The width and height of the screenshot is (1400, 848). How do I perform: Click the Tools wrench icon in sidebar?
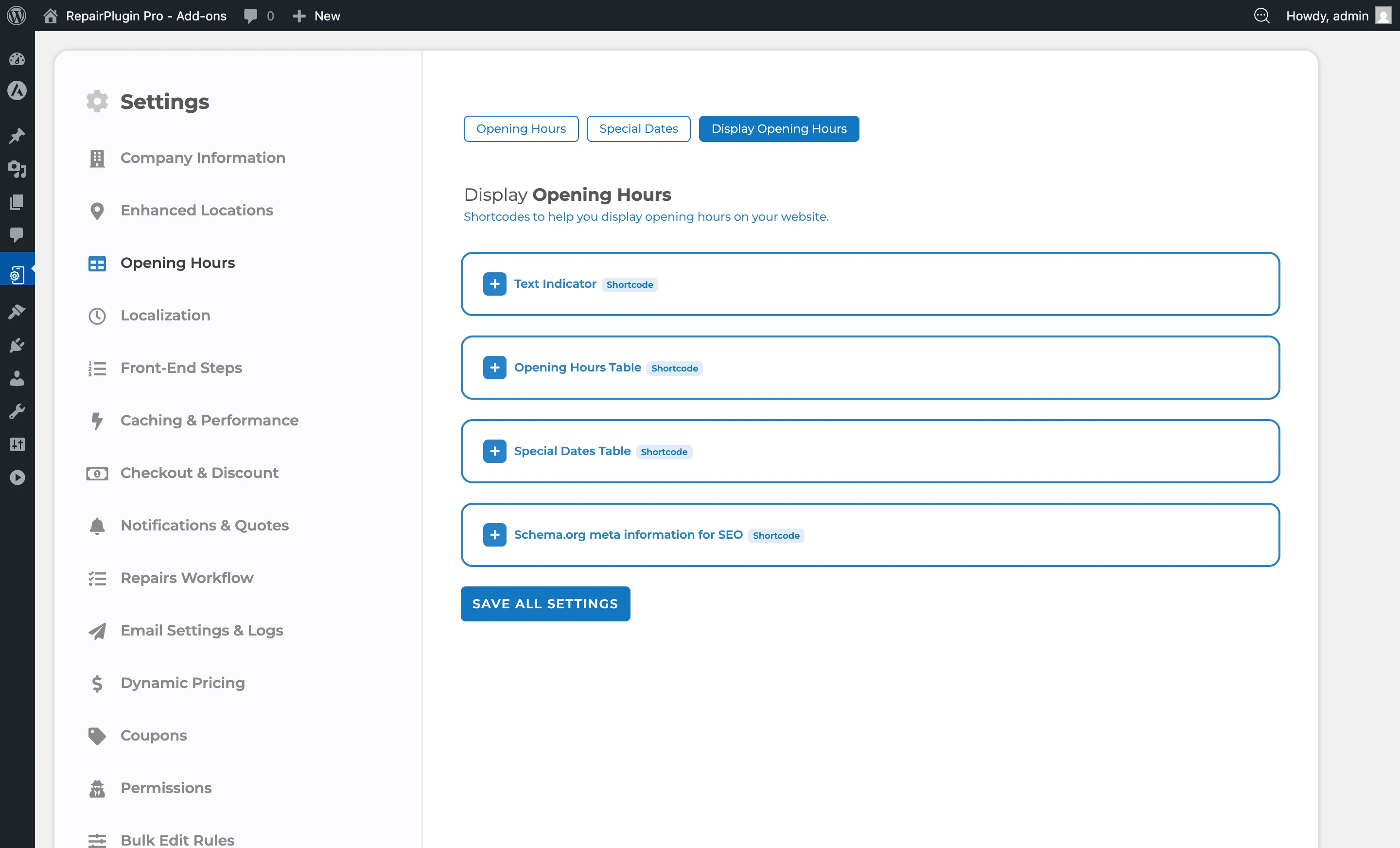pos(17,411)
